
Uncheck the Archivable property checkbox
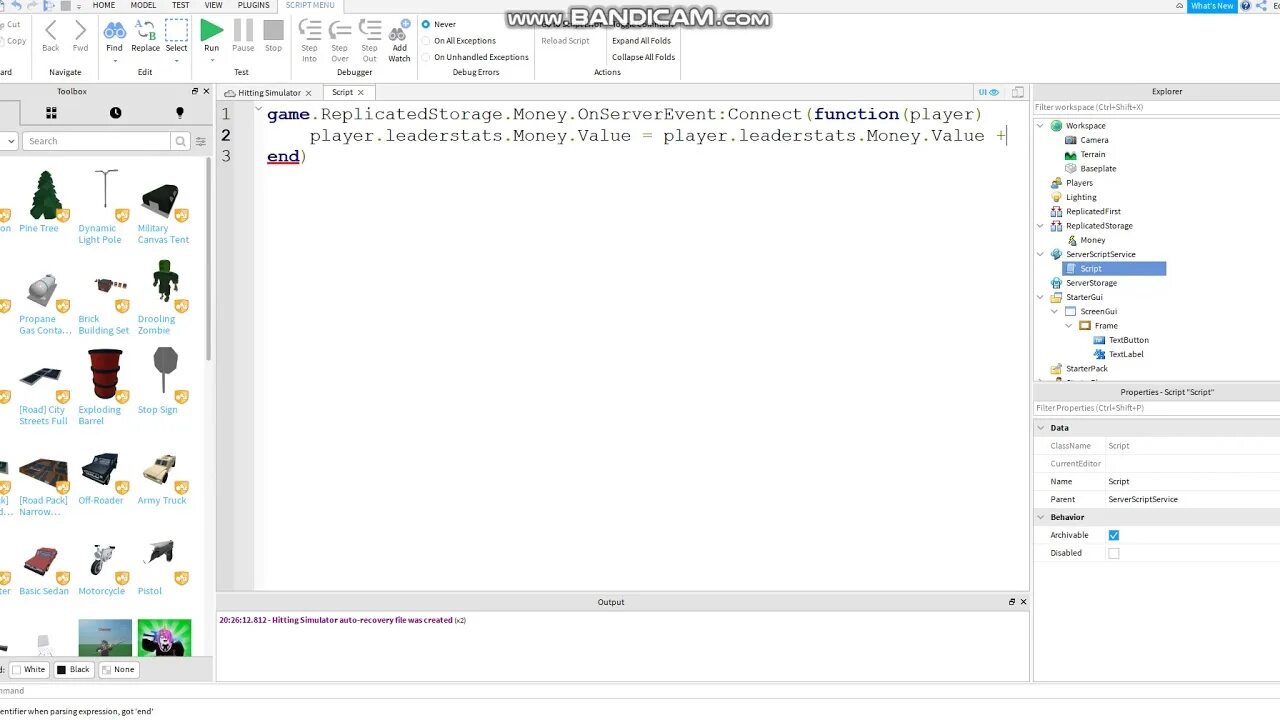click(1113, 535)
